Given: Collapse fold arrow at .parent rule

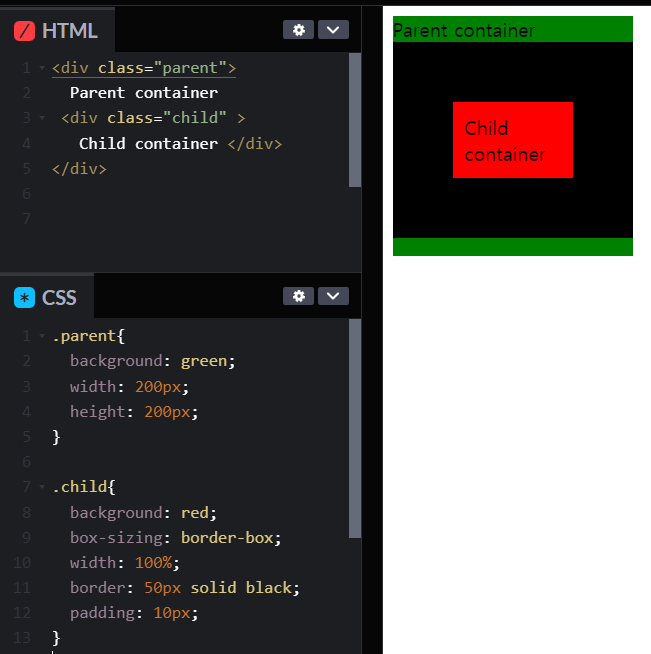Looking at the screenshot, I should pos(42,336).
